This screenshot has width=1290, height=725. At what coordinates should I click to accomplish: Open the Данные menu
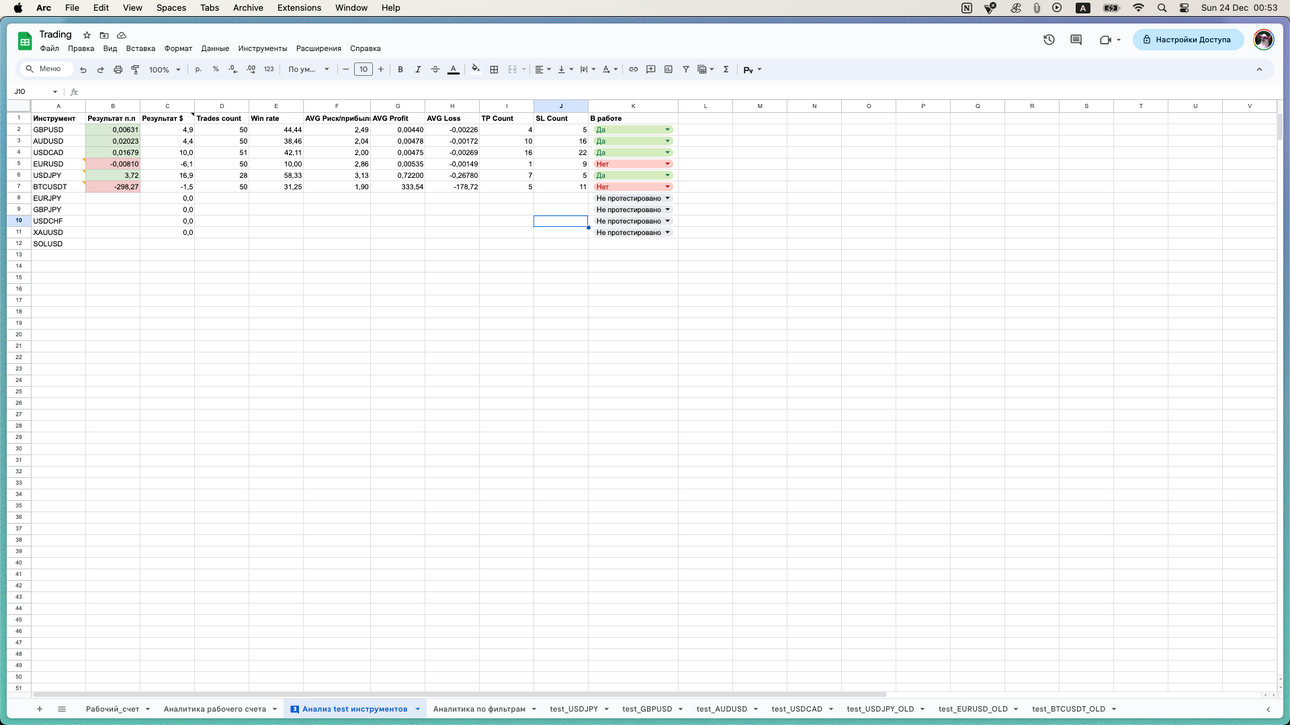coord(215,49)
